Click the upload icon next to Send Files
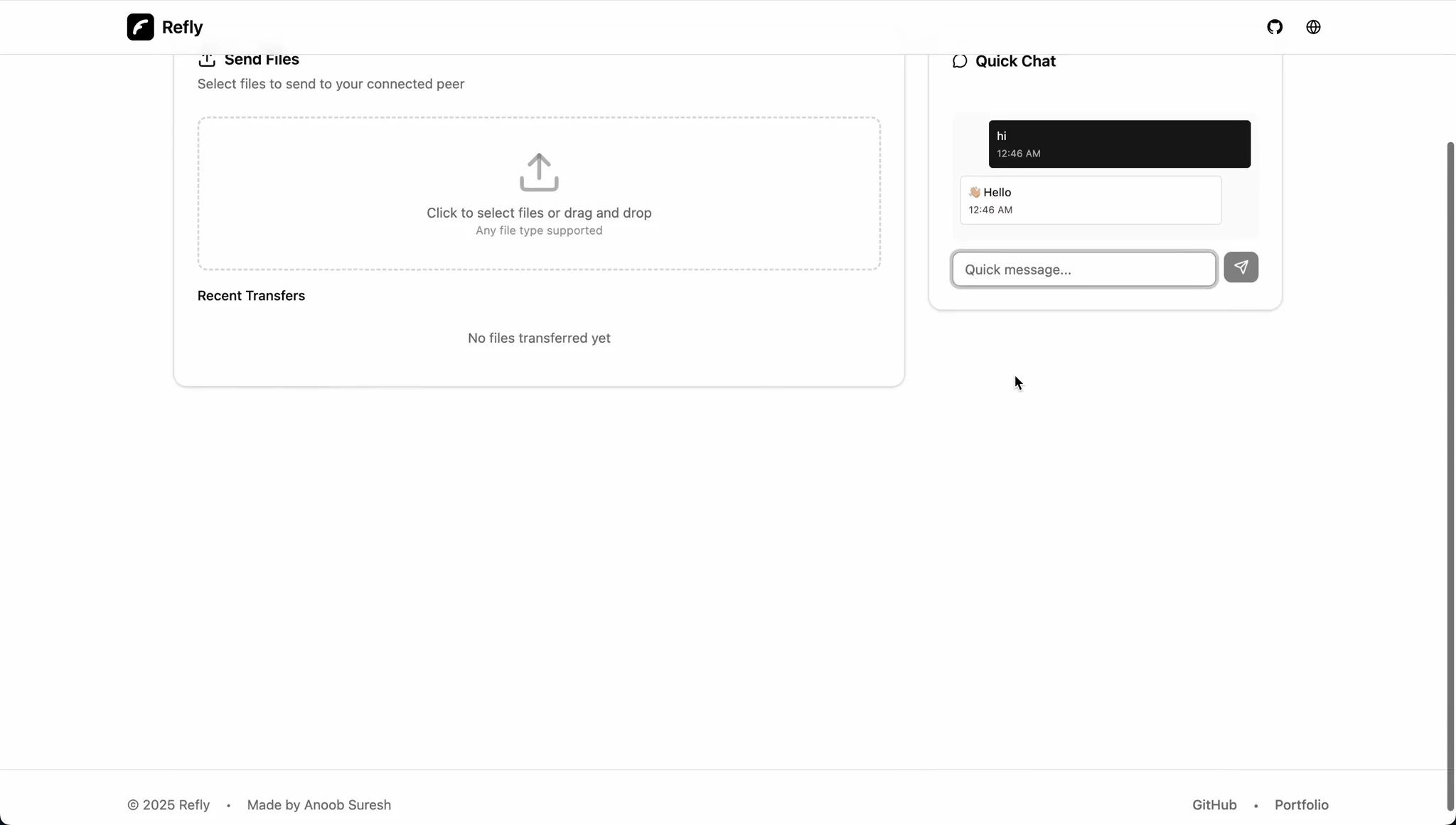 pyautogui.click(x=205, y=60)
